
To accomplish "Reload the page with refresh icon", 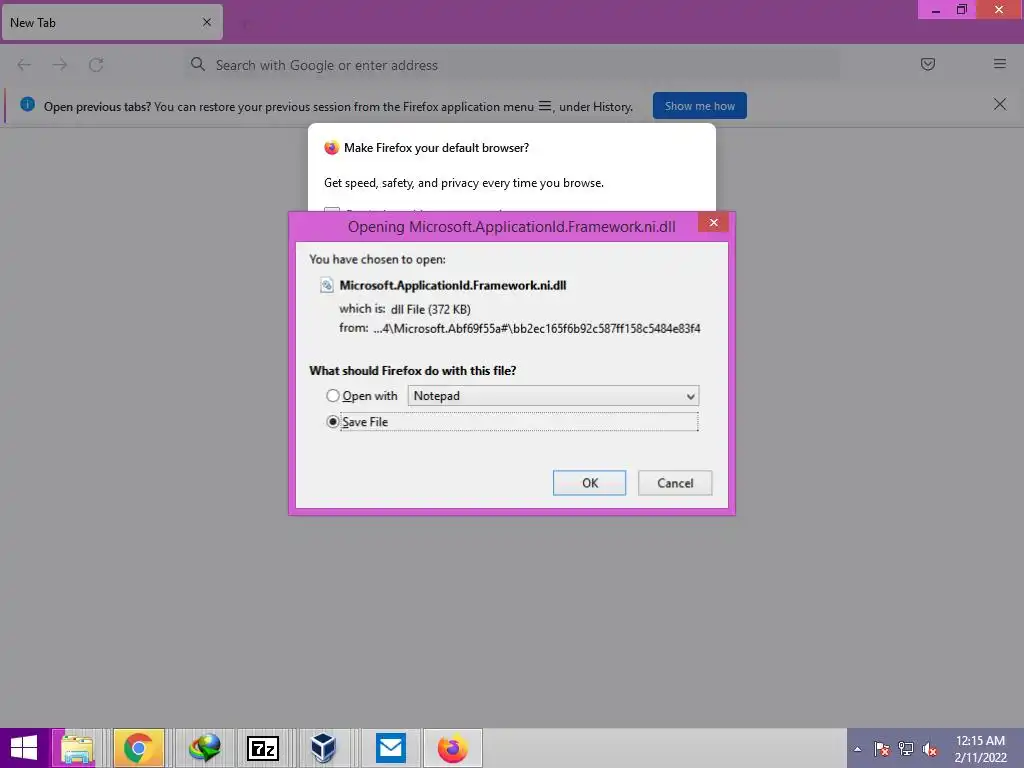I will [x=96, y=65].
